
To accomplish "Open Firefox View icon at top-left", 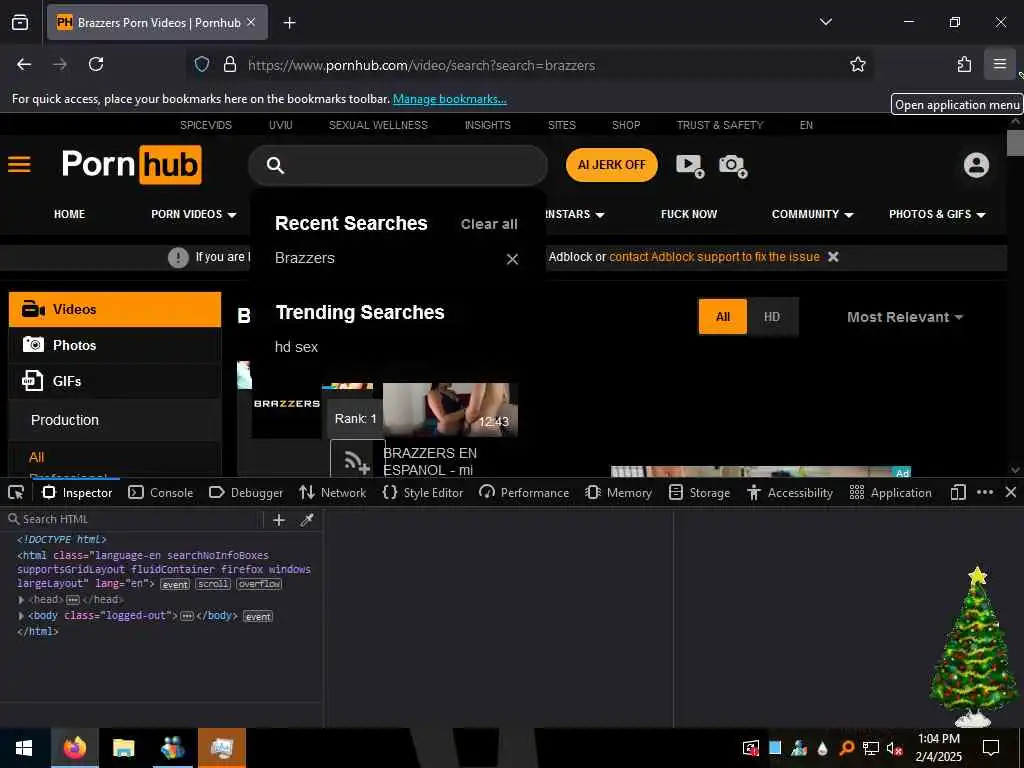I will (20, 22).
